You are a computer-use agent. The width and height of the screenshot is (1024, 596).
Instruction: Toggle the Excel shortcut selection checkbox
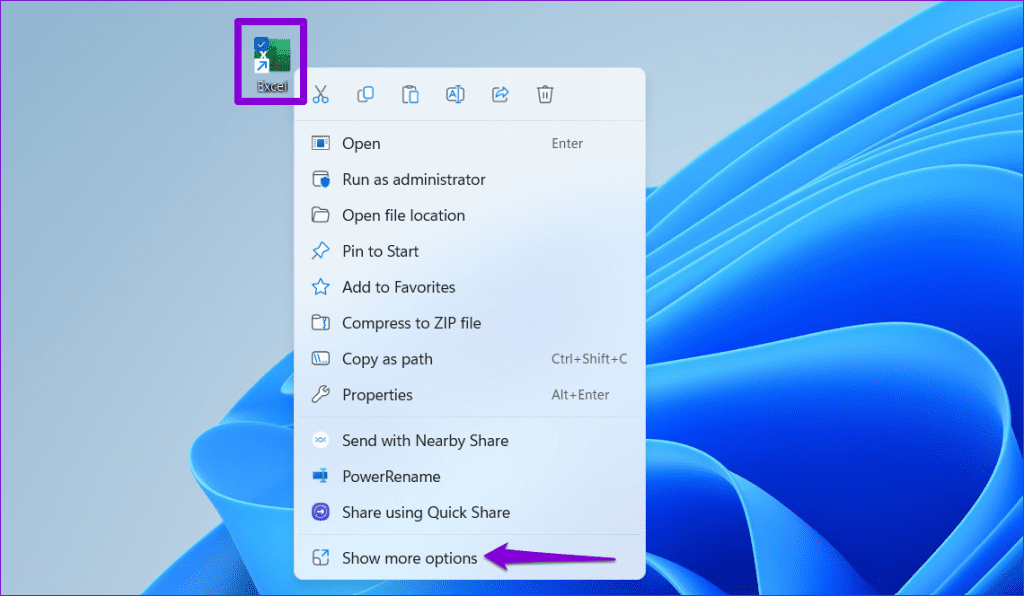261,44
